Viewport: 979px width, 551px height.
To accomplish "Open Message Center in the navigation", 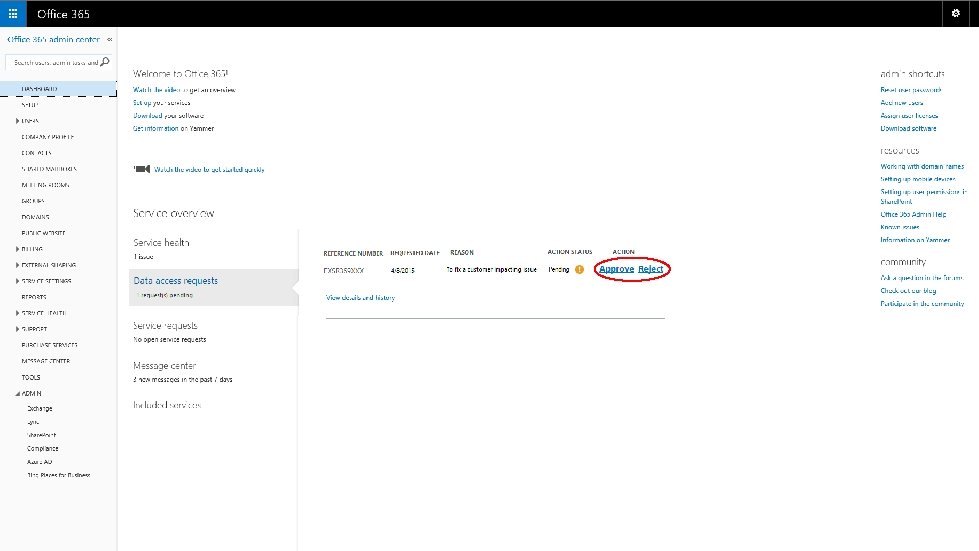I will point(46,361).
